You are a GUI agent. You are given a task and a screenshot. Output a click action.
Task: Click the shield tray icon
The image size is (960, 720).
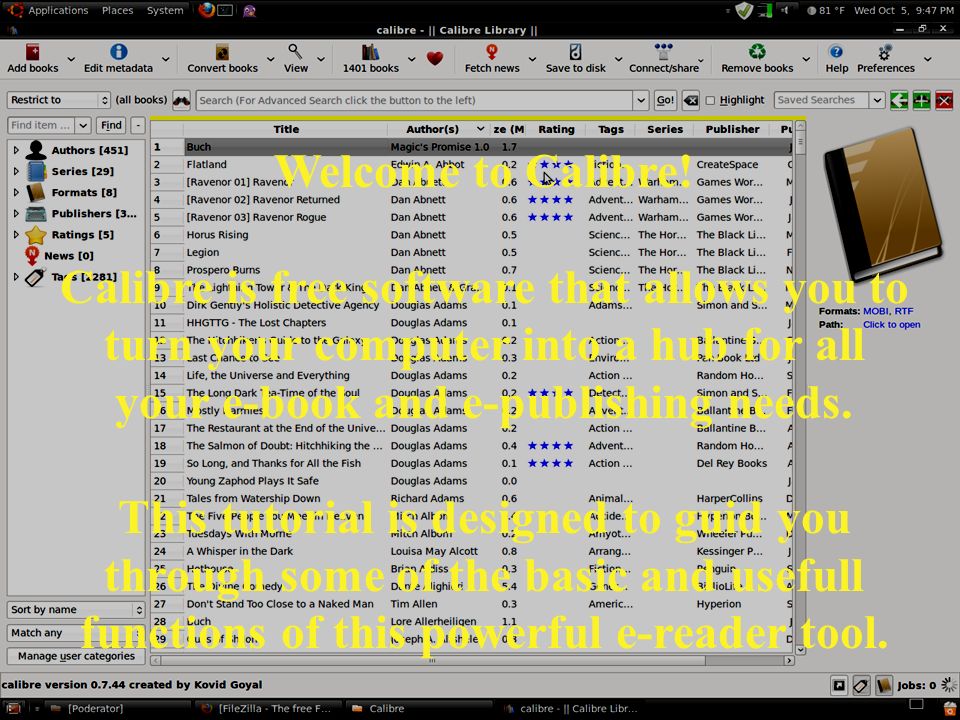[744, 10]
